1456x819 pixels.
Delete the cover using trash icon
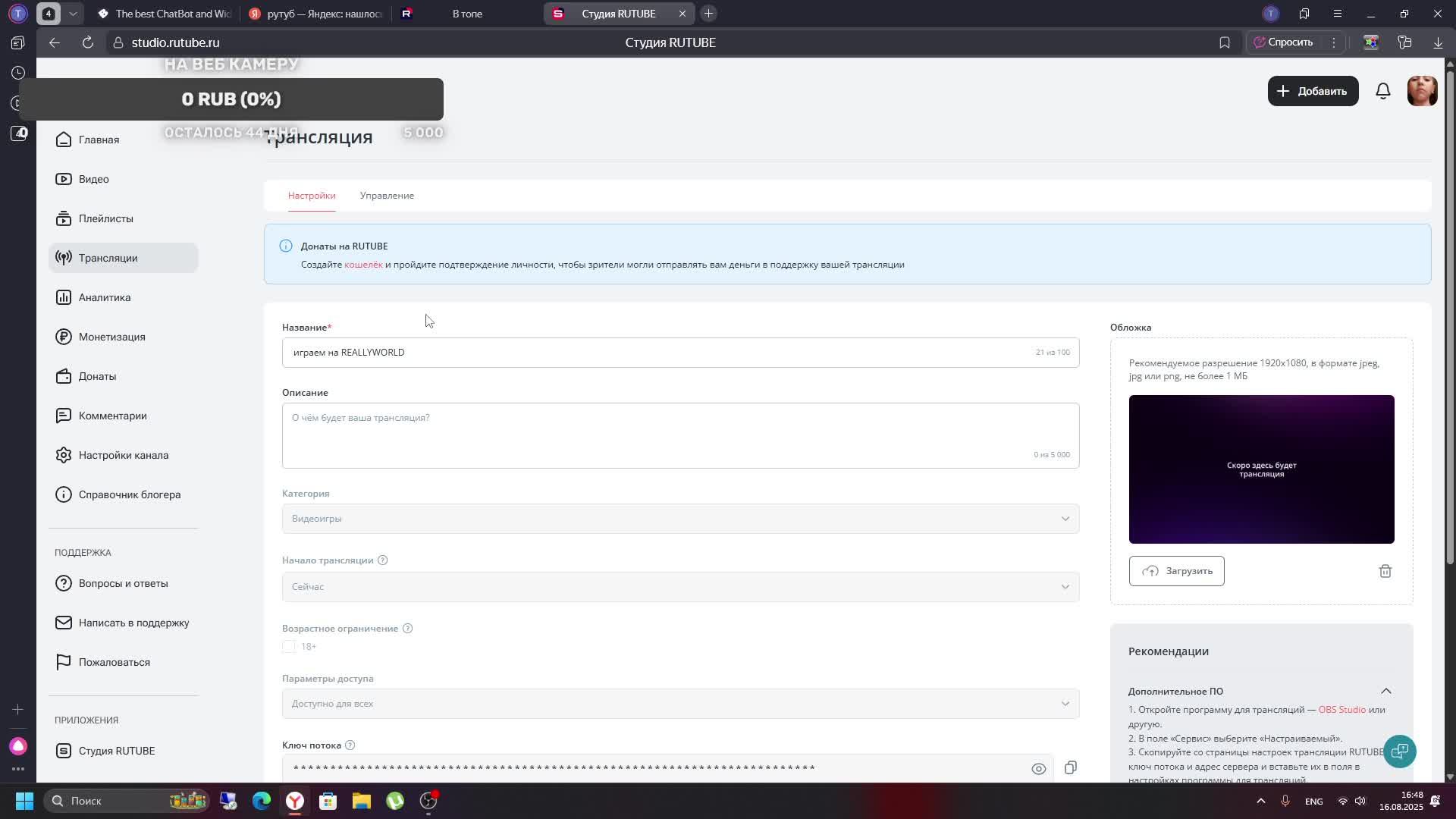[1385, 571]
